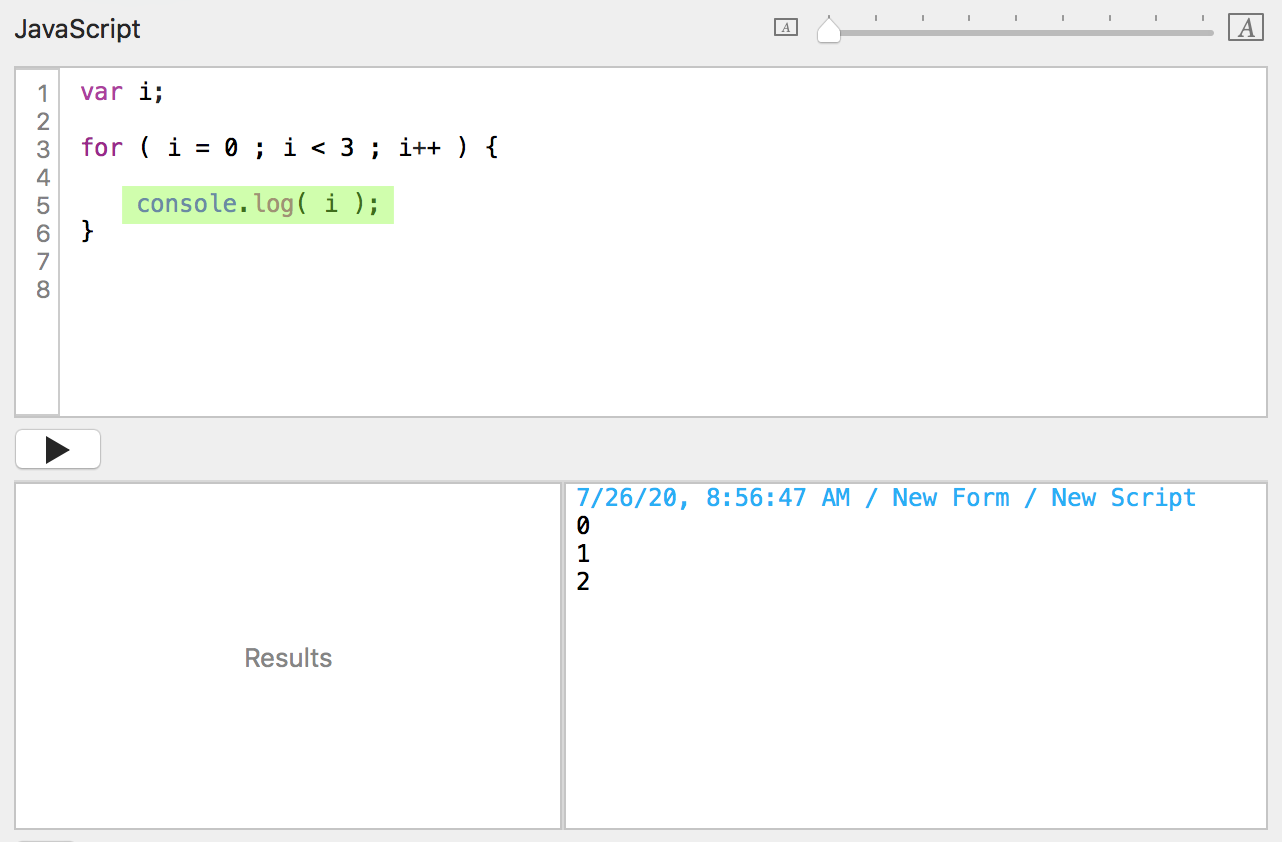Click the closing brace on line 6

[x=87, y=233]
